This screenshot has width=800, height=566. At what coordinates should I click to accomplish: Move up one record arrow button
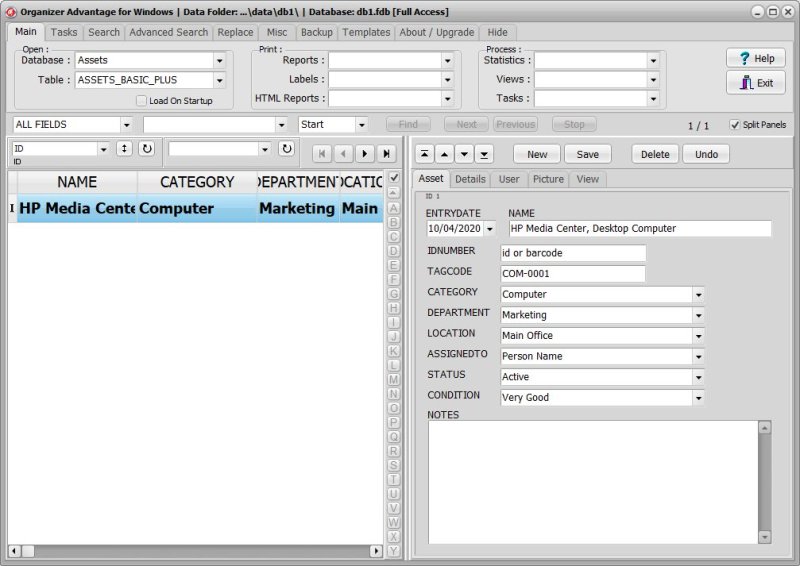(444, 154)
